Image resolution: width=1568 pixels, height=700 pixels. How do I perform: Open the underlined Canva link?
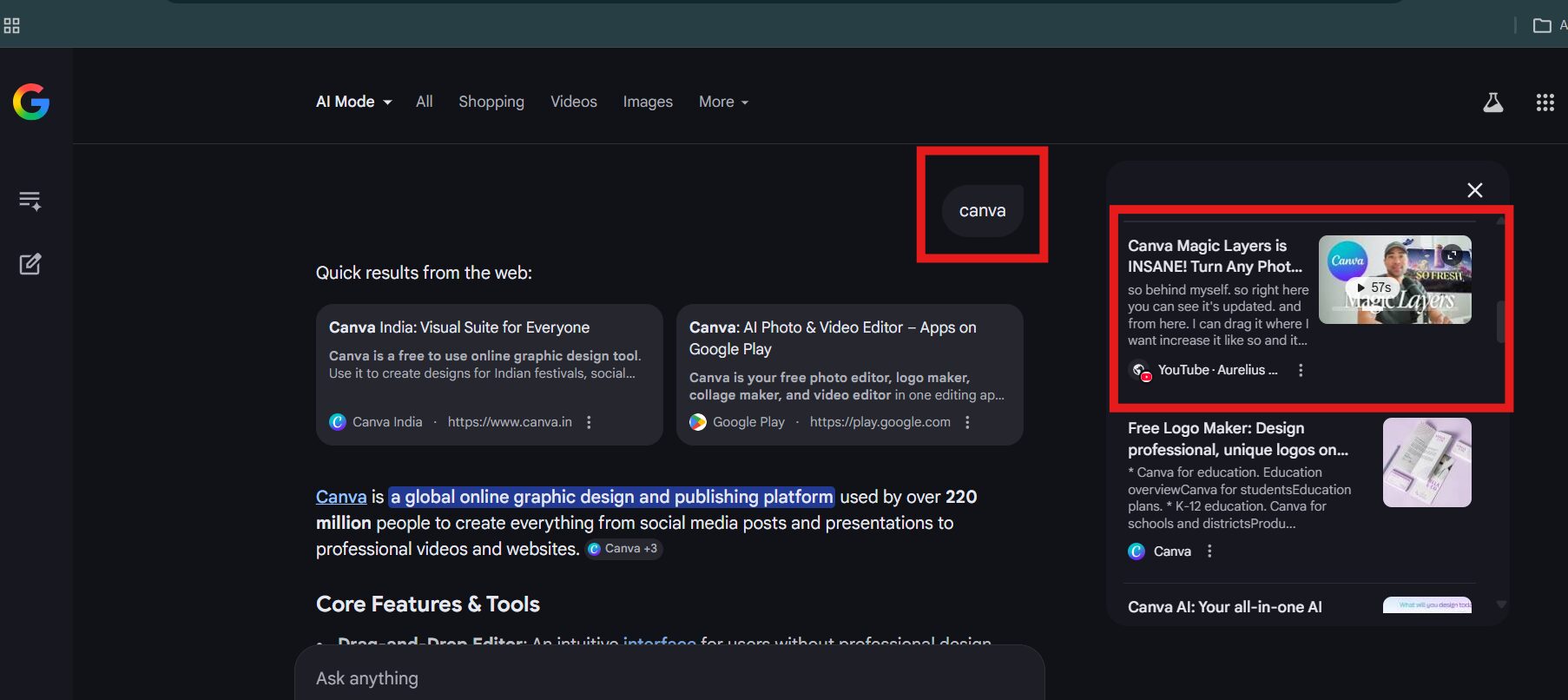pyautogui.click(x=341, y=497)
